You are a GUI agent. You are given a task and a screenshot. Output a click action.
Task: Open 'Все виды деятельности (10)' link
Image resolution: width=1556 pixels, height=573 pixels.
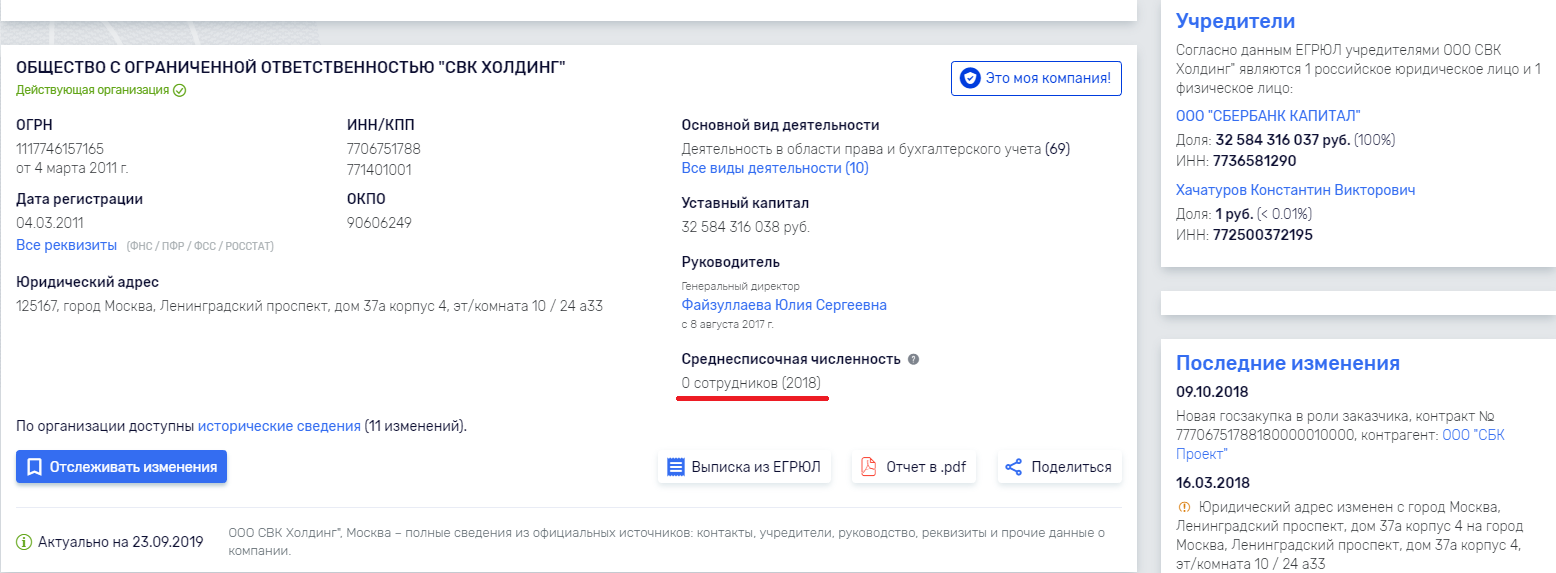coord(775,168)
